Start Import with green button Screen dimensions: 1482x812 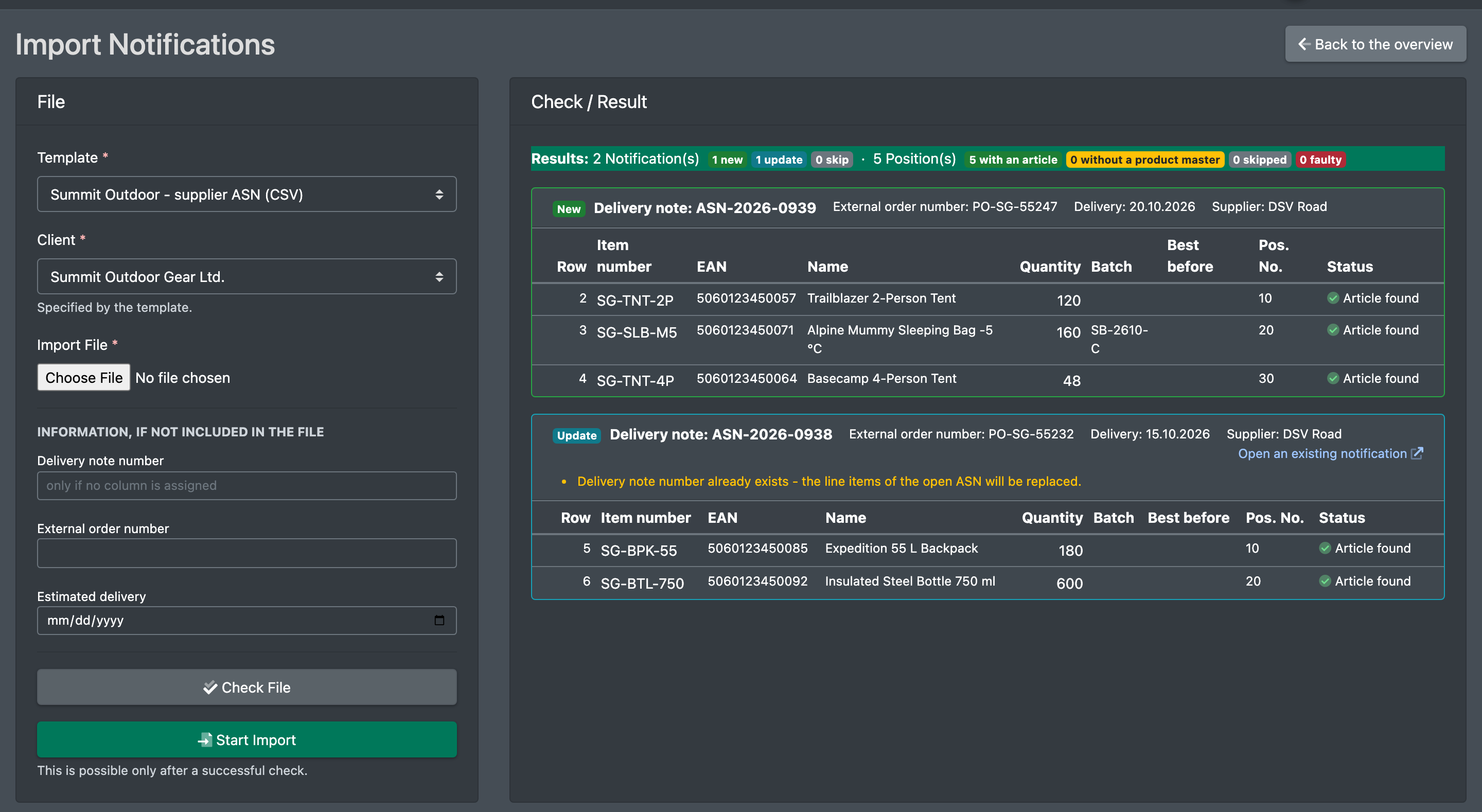click(x=247, y=739)
